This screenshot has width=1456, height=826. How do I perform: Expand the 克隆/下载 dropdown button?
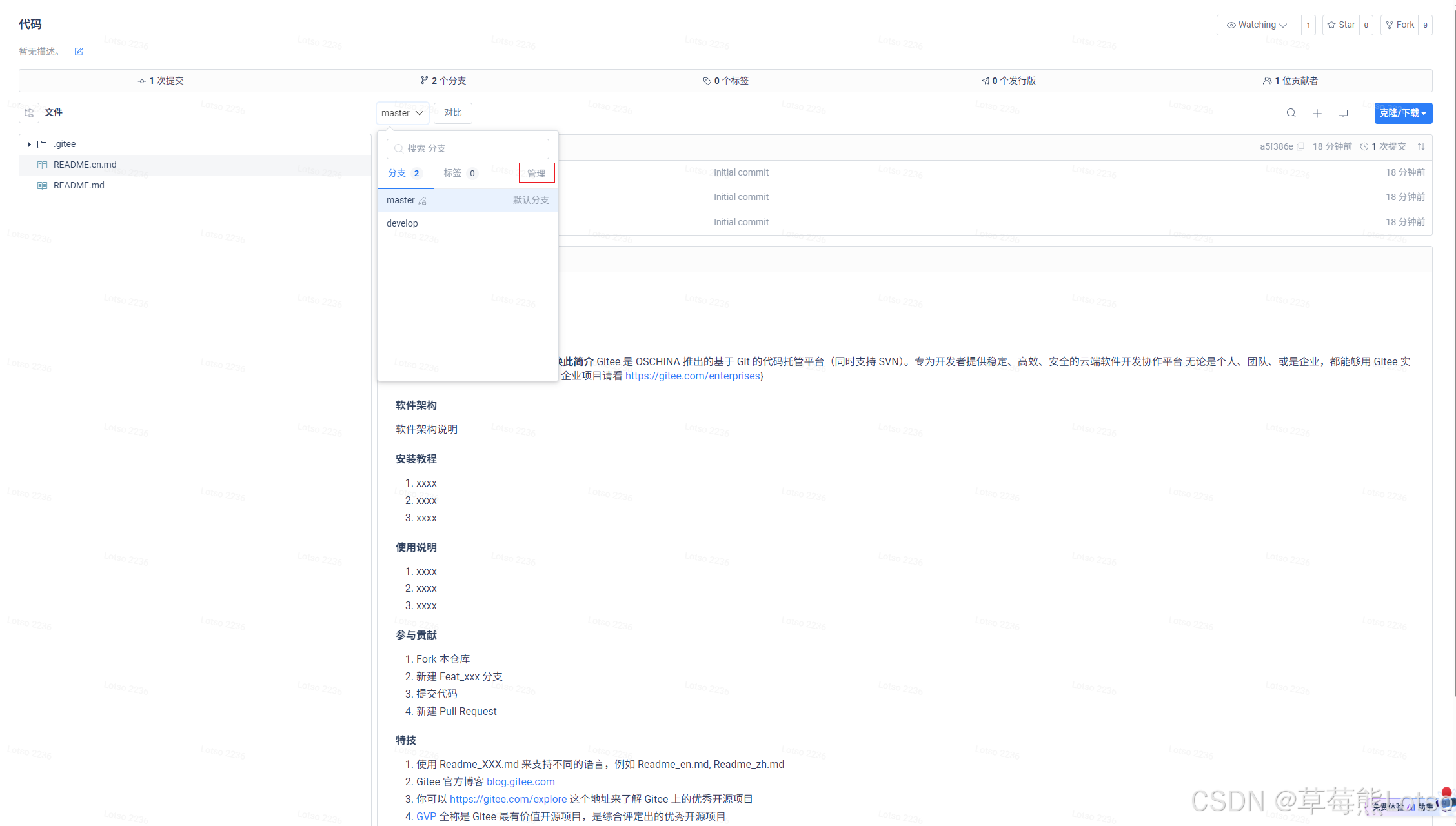tap(1403, 113)
